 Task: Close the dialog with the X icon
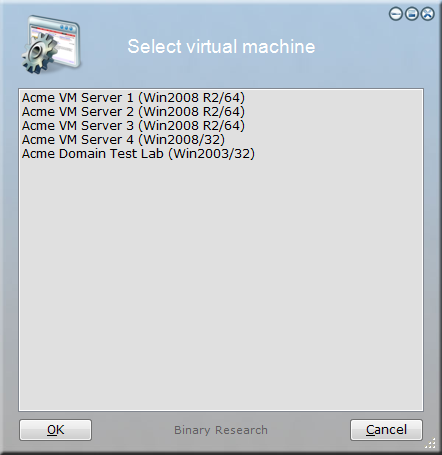pyautogui.click(x=427, y=14)
